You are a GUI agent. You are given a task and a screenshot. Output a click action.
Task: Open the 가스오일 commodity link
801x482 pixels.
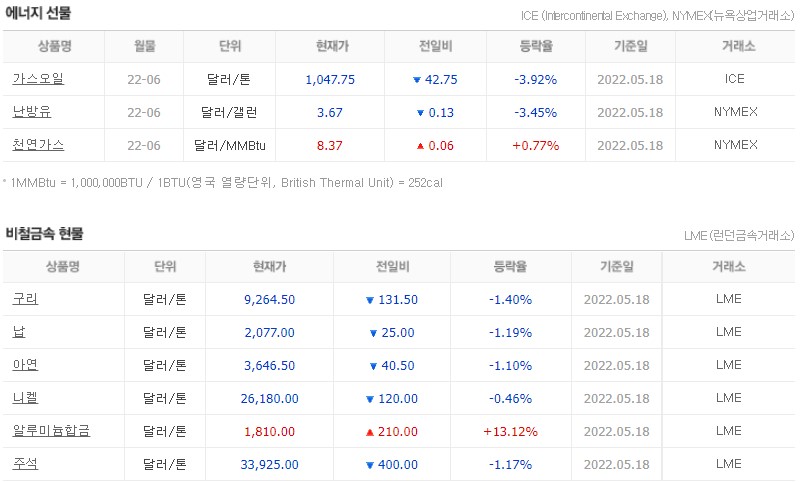point(38,79)
